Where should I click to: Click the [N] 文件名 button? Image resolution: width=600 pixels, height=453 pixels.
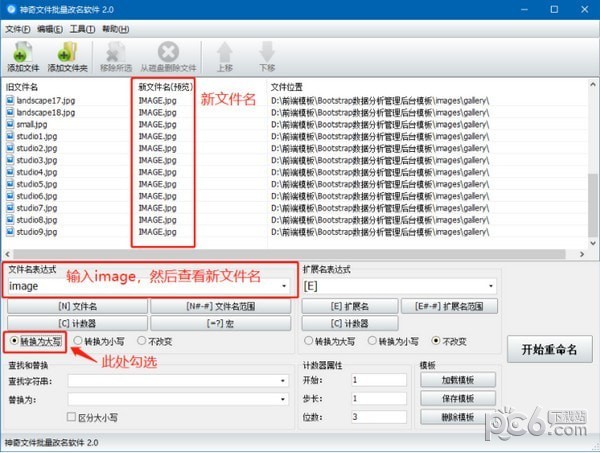(x=77, y=306)
